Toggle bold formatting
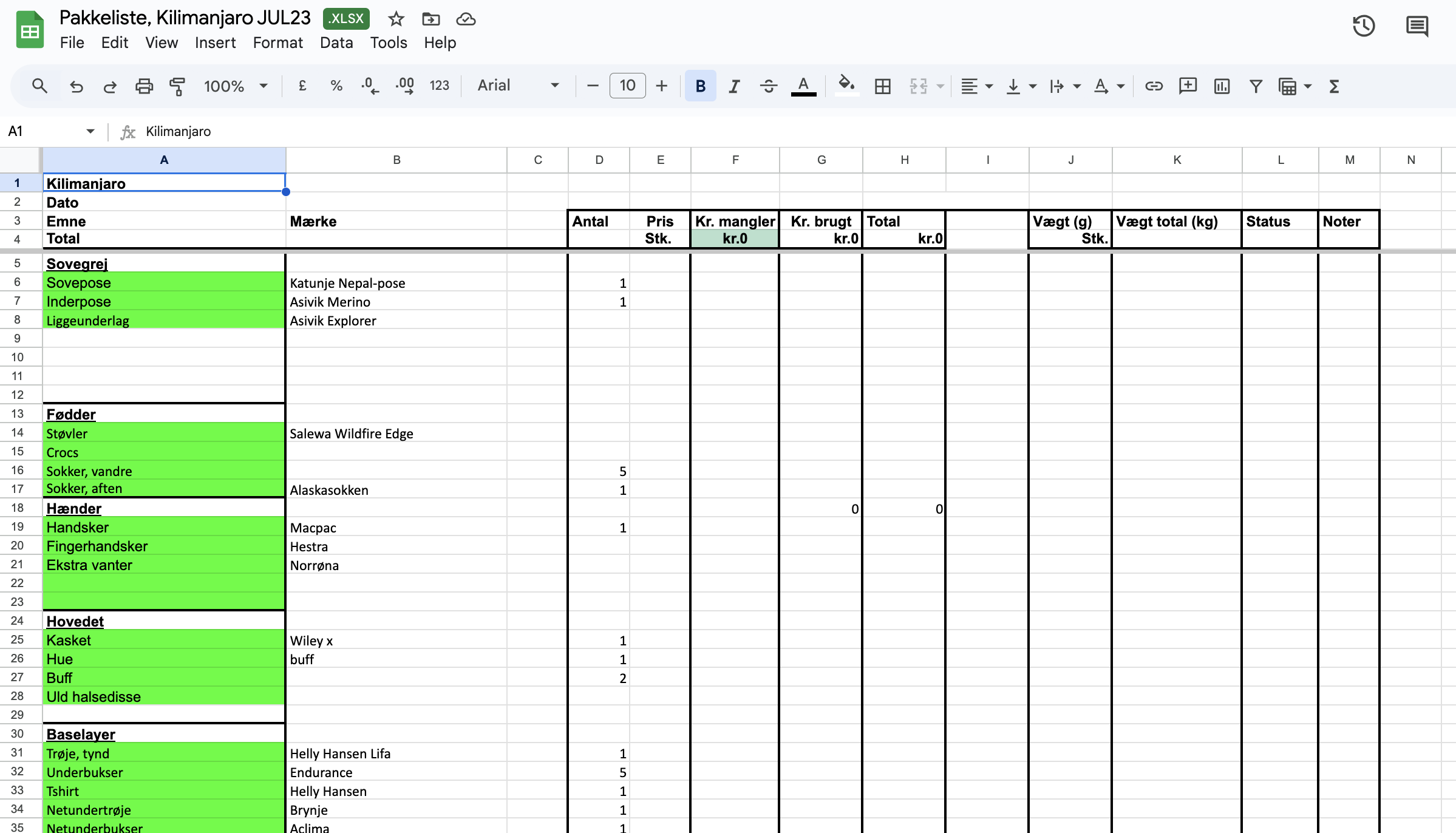 701,86
